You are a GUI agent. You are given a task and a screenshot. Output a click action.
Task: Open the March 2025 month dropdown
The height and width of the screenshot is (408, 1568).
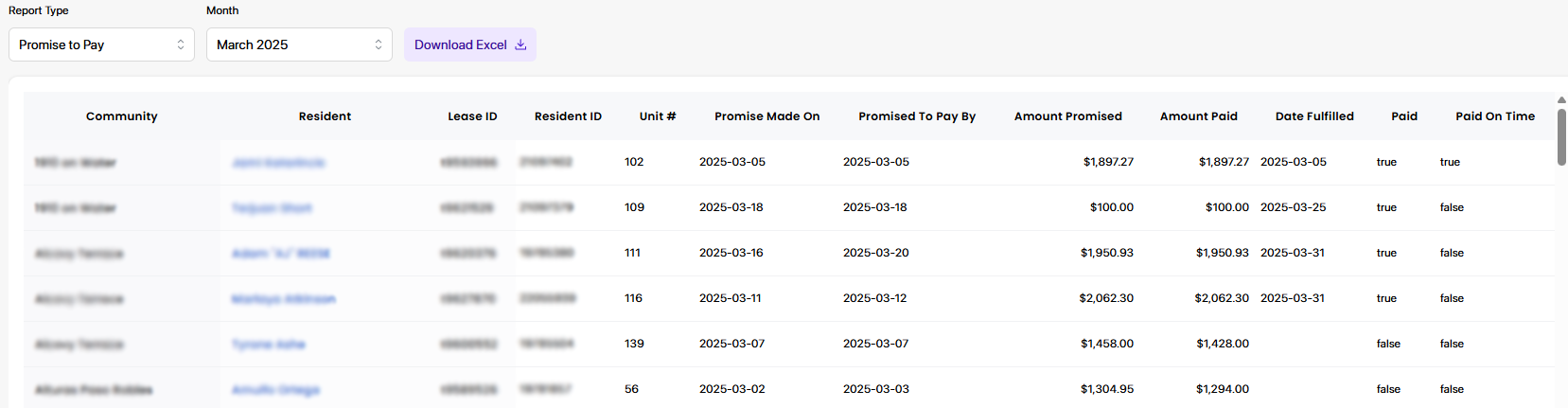[299, 44]
